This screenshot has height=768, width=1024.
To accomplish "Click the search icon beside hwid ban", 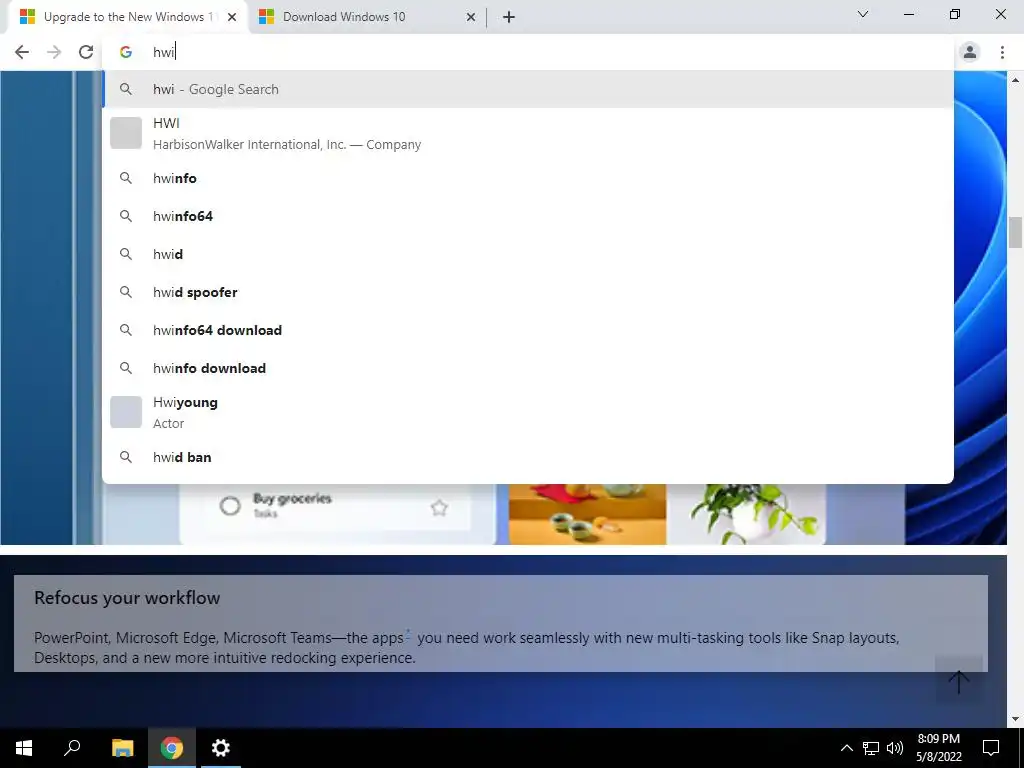I will point(126,457).
